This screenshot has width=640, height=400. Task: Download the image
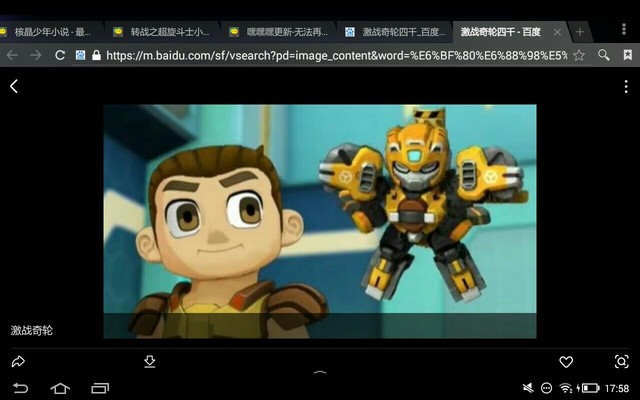(x=150, y=361)
